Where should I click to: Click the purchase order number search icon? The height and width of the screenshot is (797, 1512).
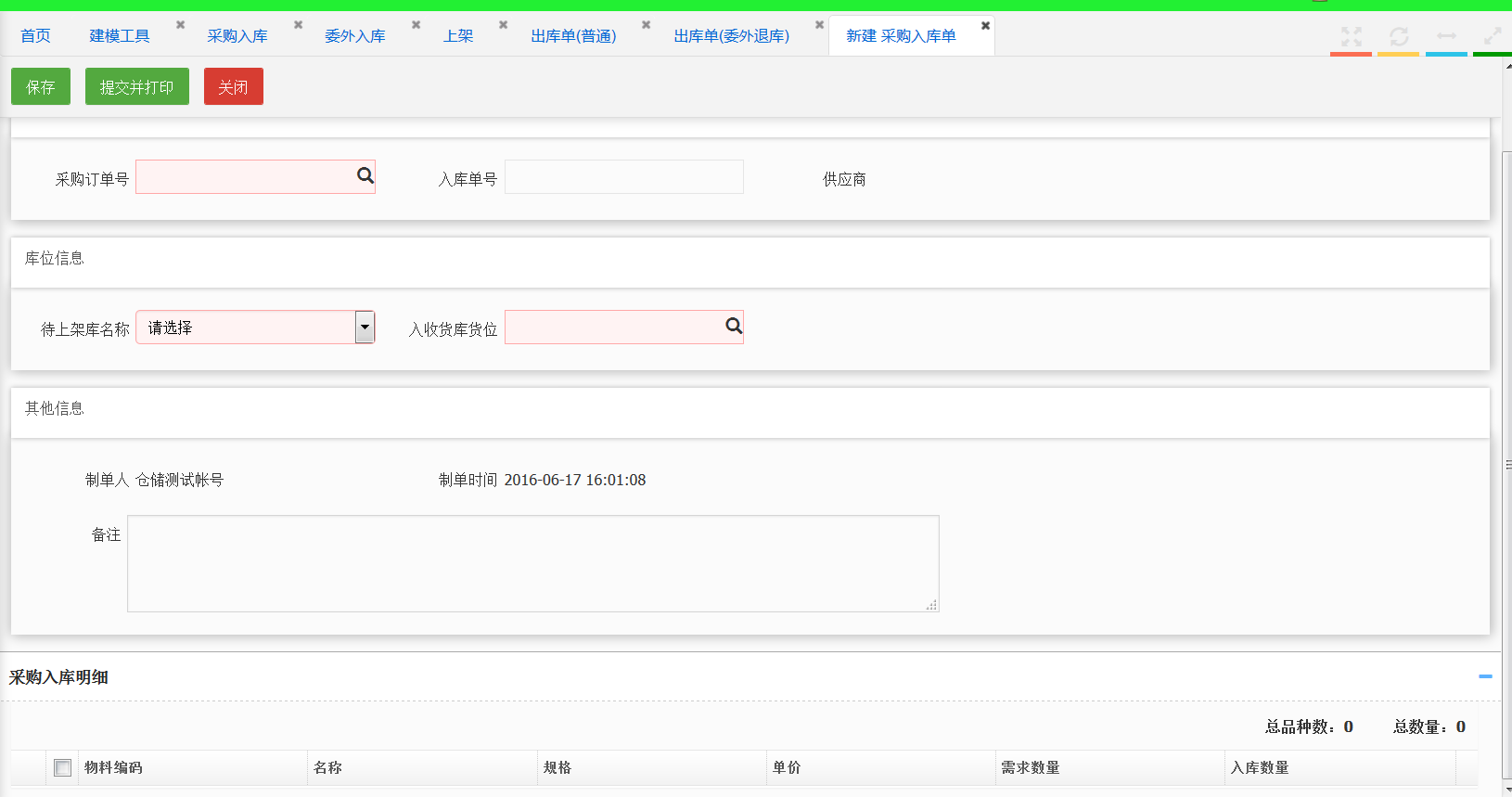[x=365, y=175]
